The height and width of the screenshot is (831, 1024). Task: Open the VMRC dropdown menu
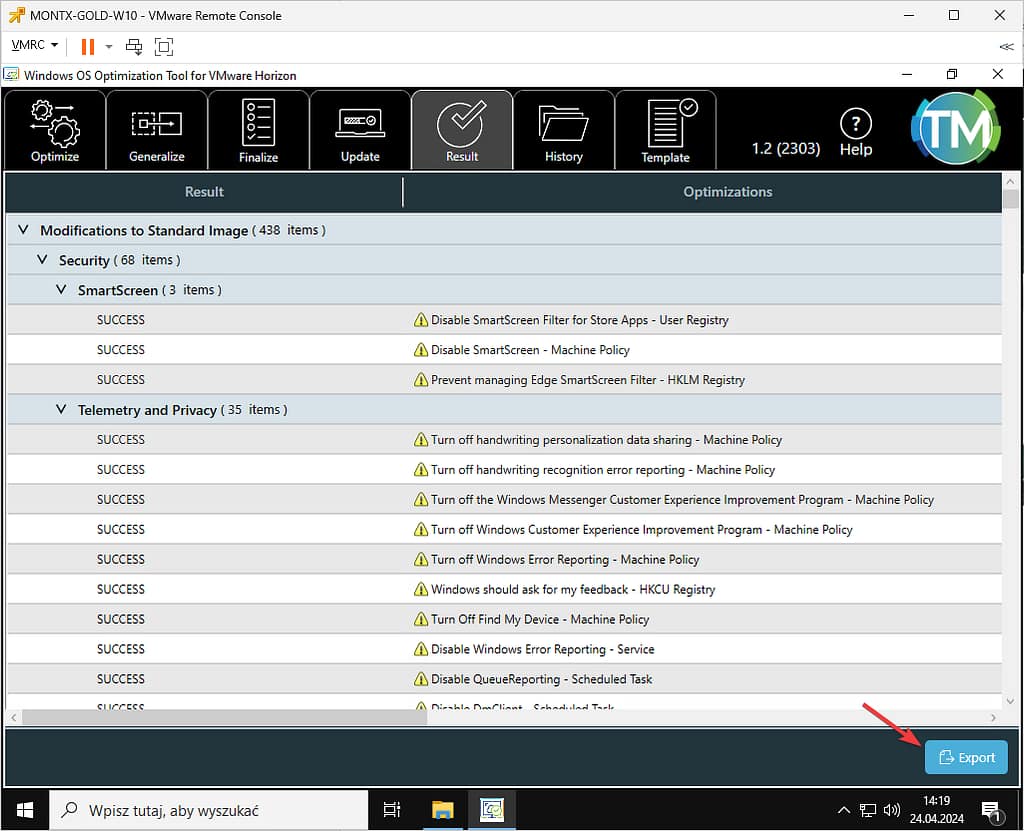tap(35, 46)
